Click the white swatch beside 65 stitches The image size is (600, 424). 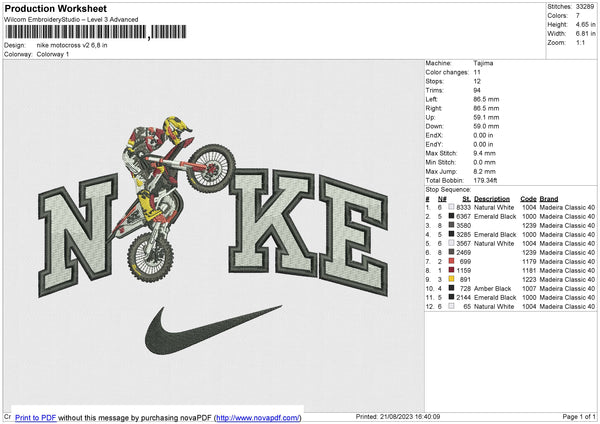(452, 306)
